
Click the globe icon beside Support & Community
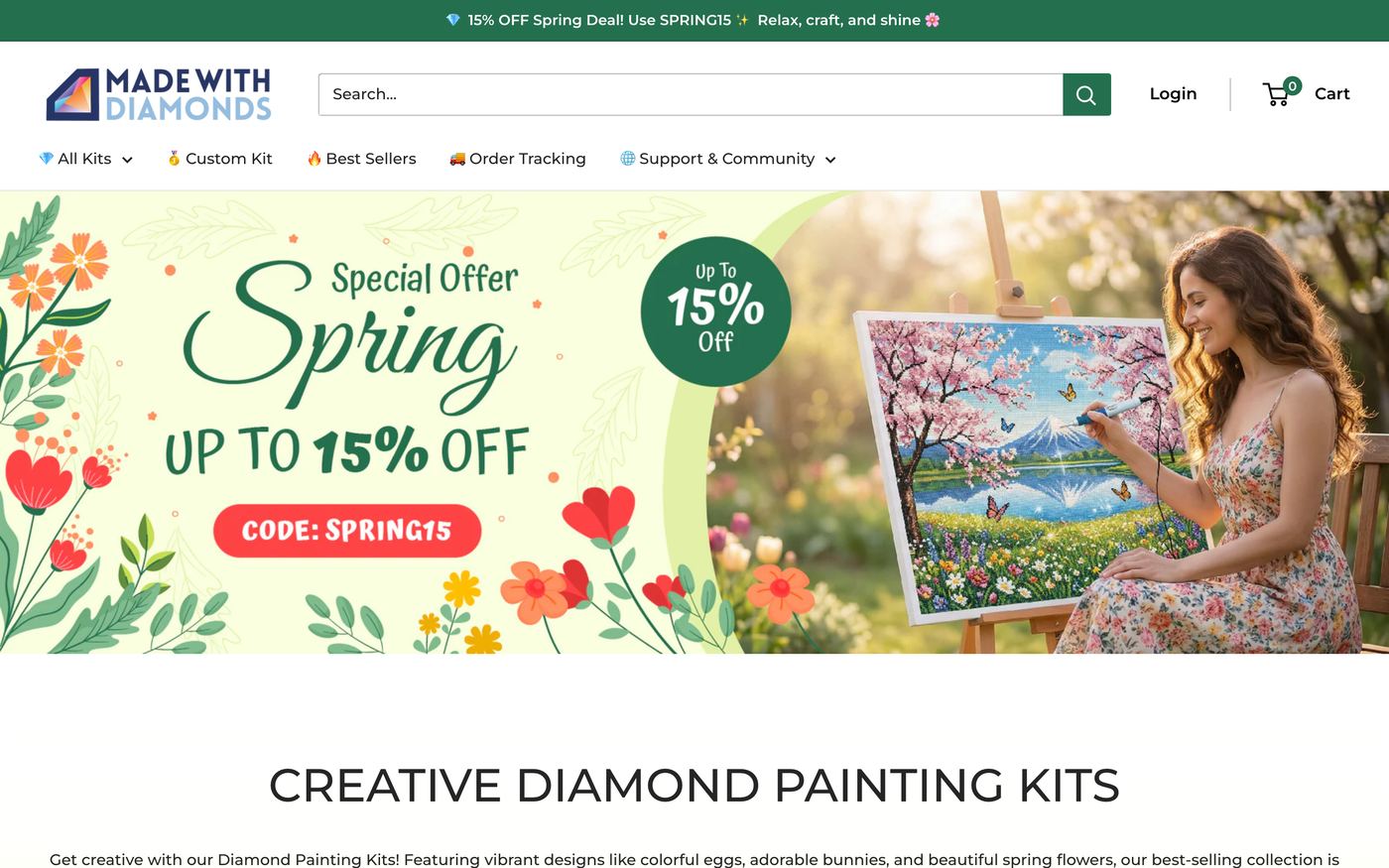(627, 159)
